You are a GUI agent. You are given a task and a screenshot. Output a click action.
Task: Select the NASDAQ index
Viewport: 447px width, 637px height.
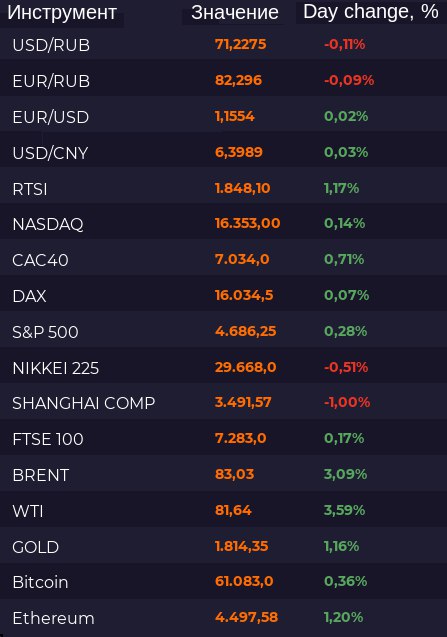[48, 224]
